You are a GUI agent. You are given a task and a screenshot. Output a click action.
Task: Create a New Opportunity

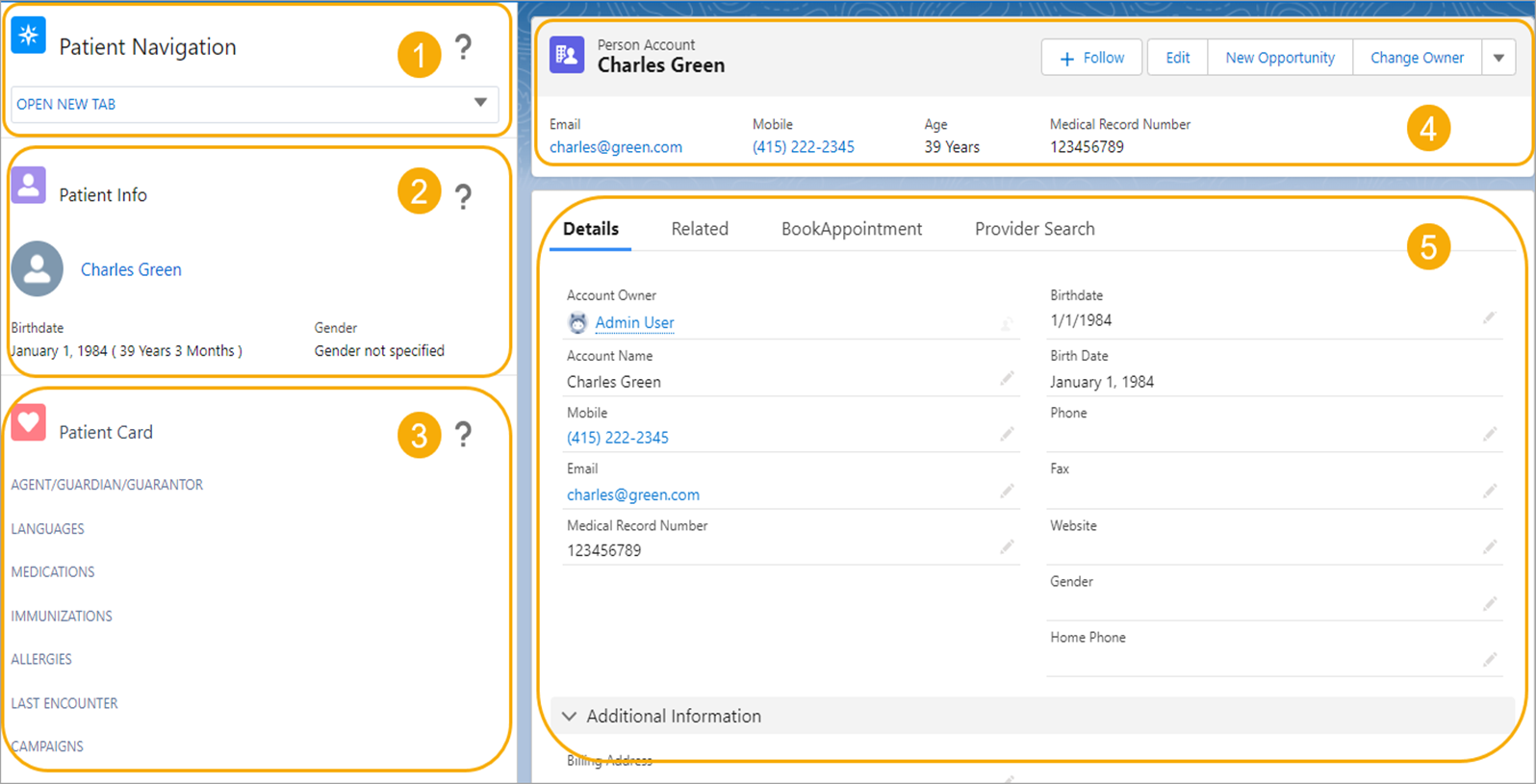click(x=1280, y=58)
